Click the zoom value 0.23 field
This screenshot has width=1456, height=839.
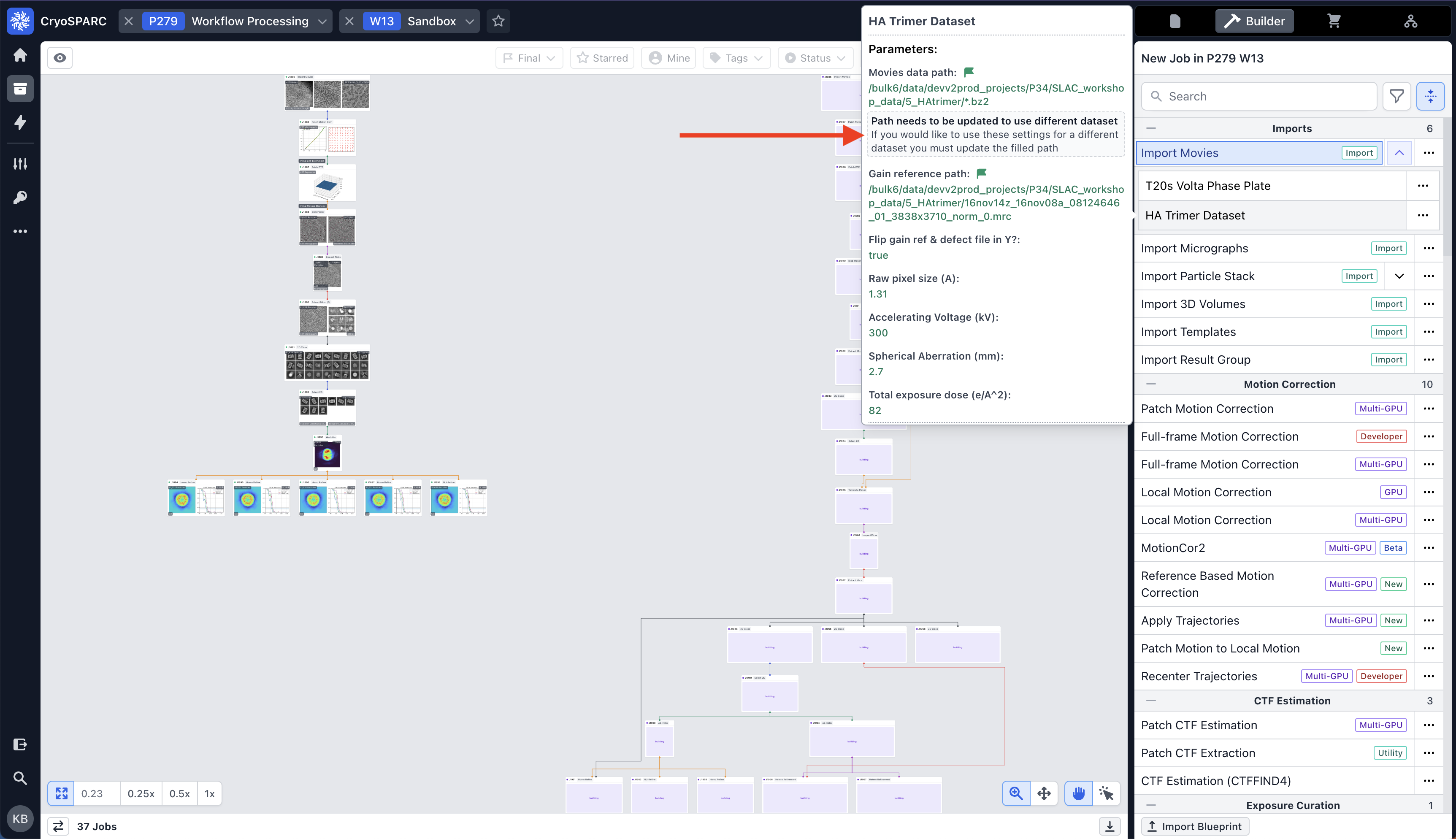point(96,793)
